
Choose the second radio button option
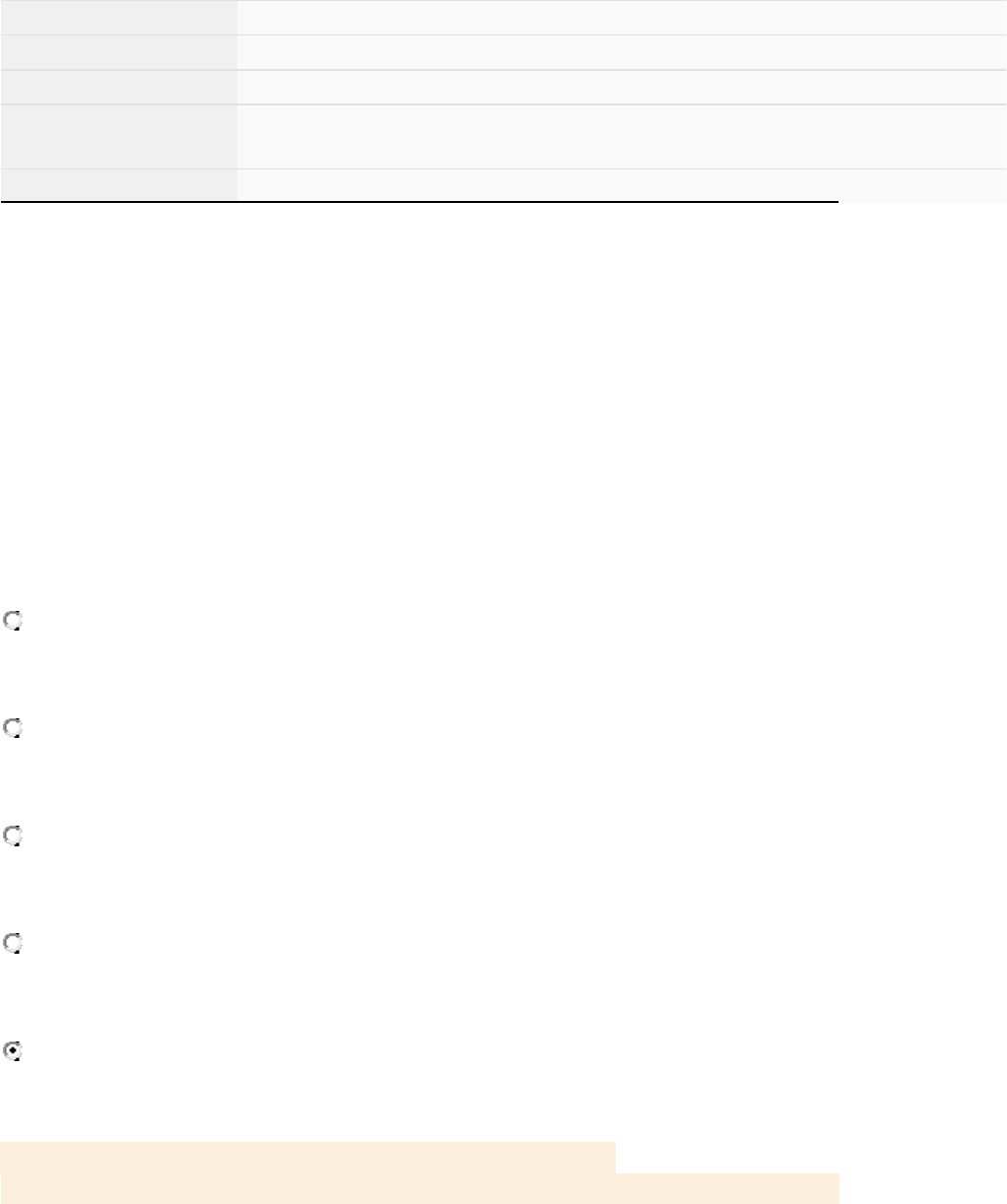[14, 728]
